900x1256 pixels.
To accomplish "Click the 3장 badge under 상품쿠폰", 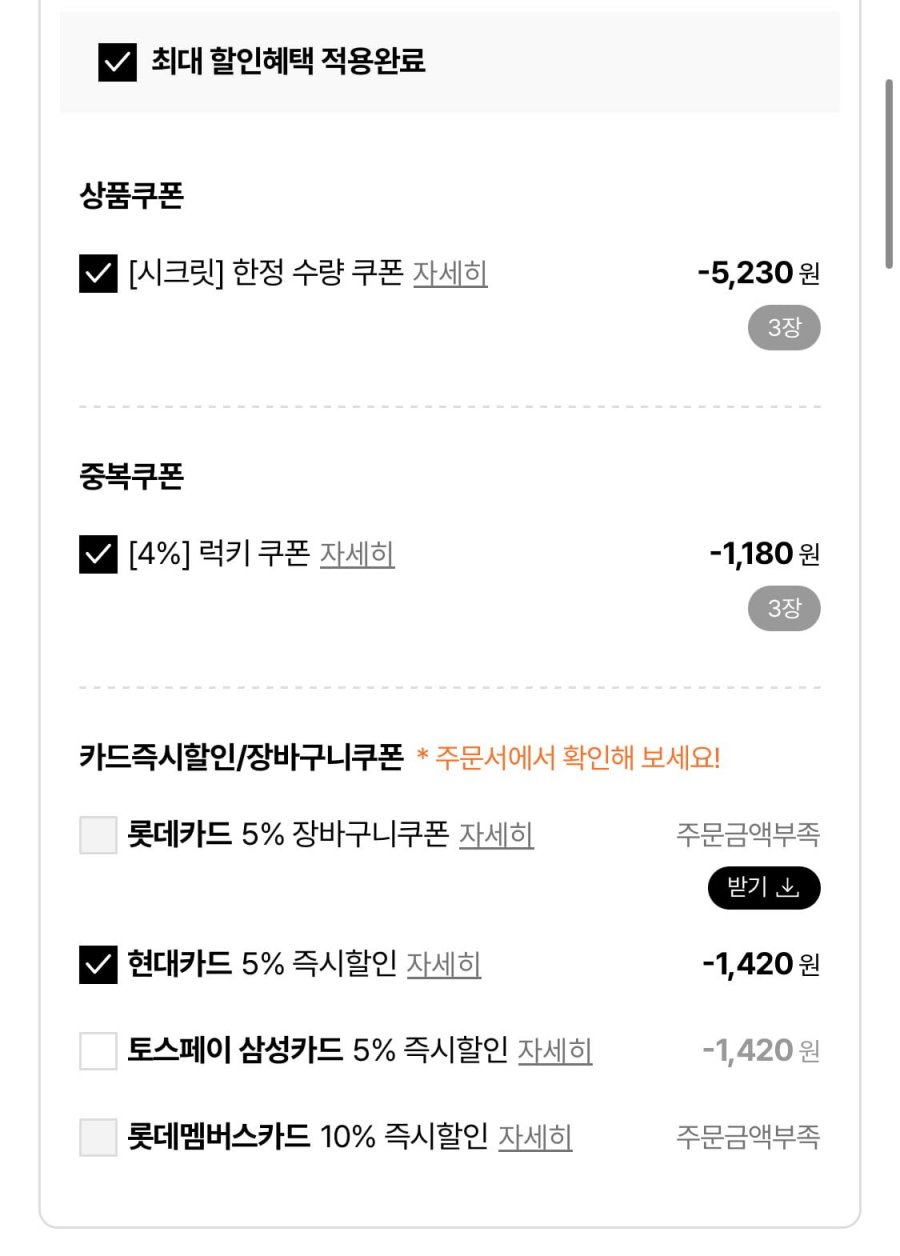I will [x=784, y=329].
